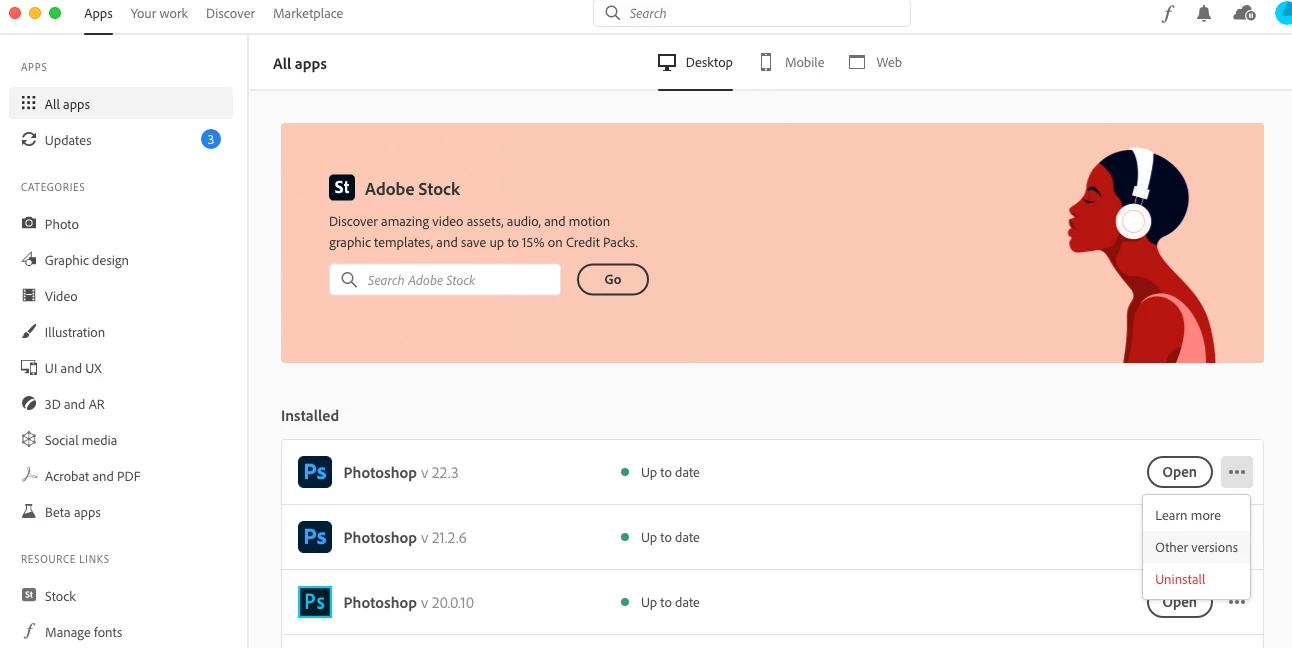
Task: Switch to the Apps tab
Action: pyautogui.click(x=98, y=14)
